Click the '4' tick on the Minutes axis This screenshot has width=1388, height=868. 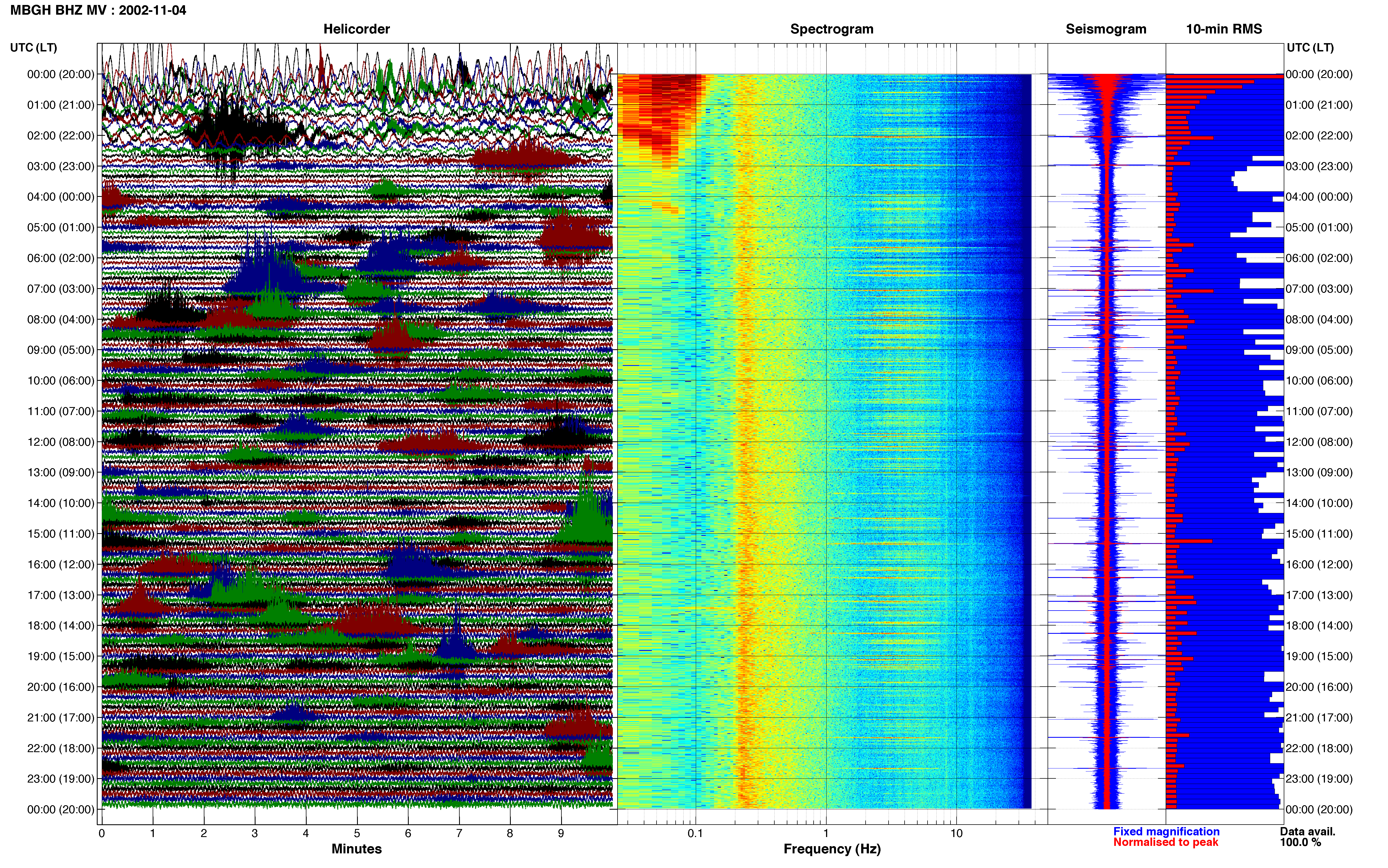coord(306,833)
